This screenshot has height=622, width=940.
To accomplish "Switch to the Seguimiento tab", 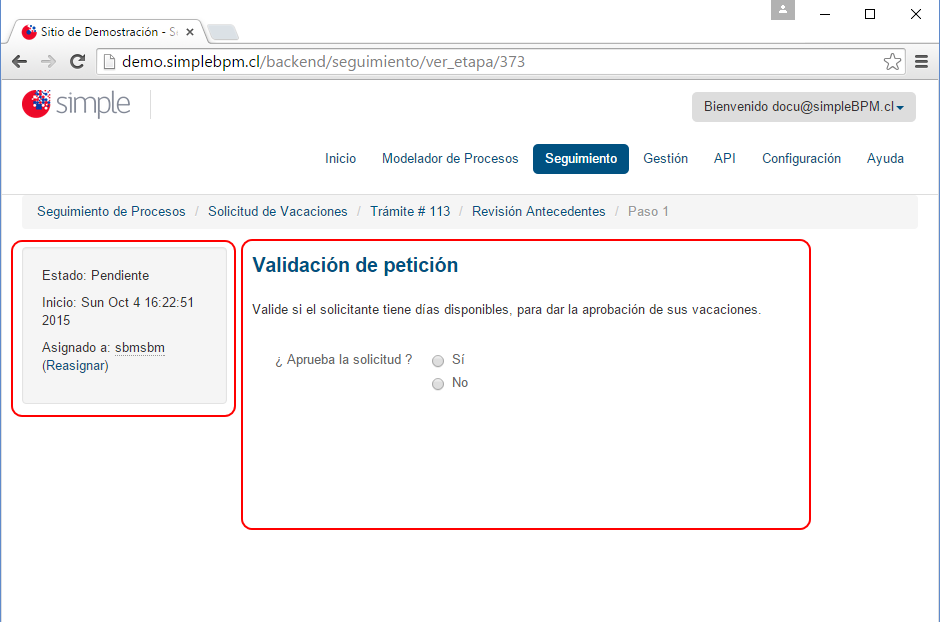I will pos(580,158).
